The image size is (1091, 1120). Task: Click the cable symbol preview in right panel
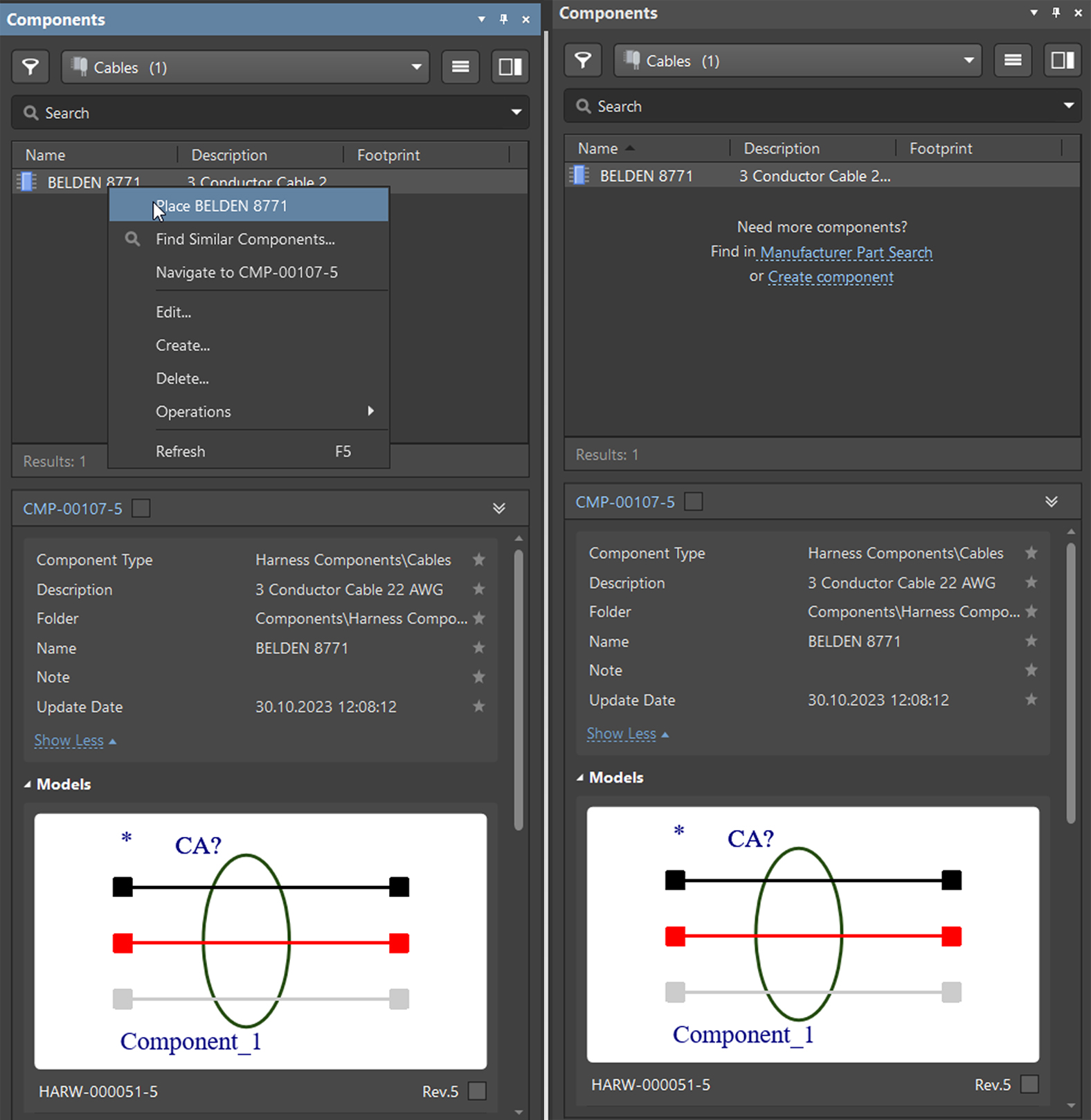813,934
